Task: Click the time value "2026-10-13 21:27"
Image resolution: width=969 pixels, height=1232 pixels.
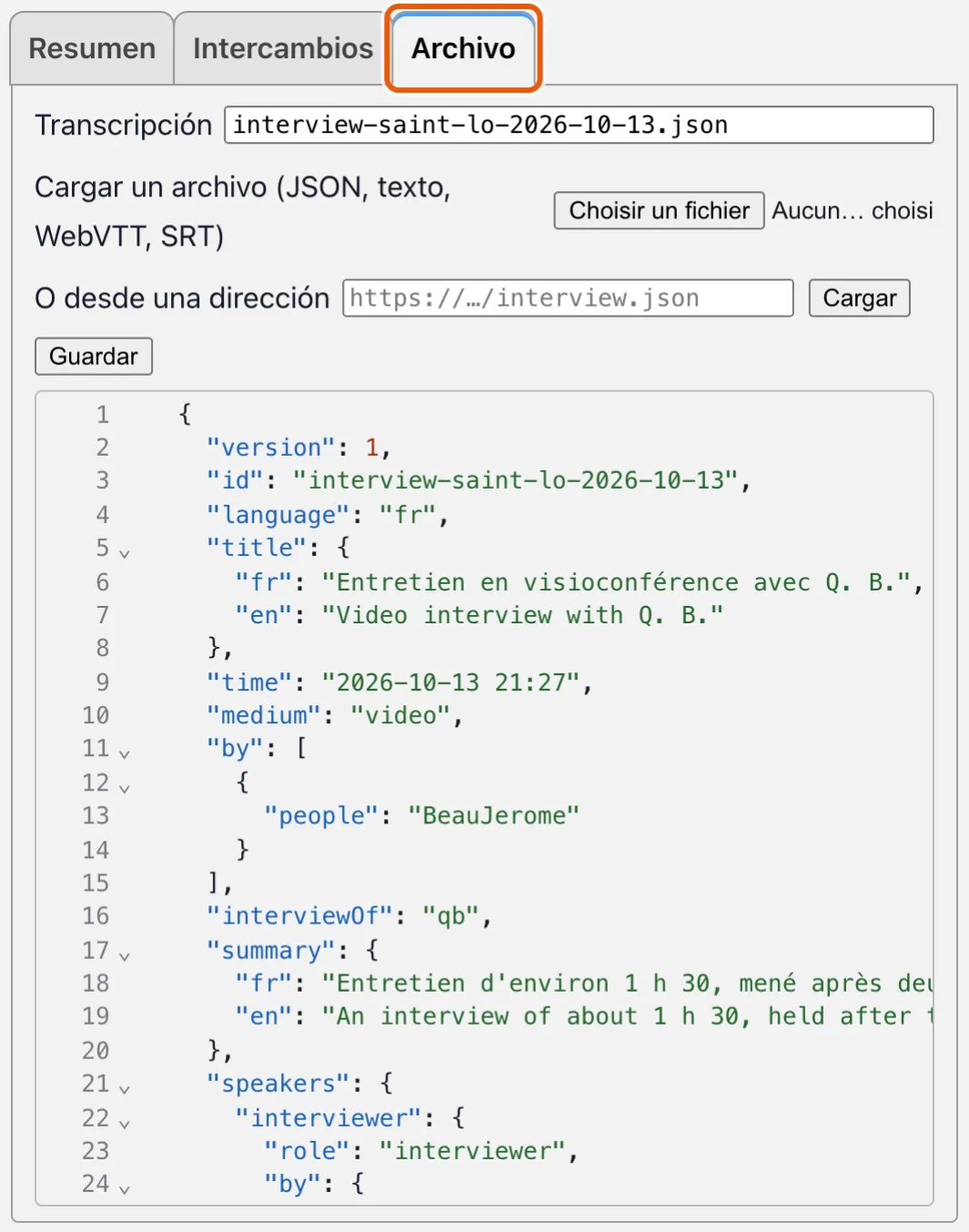Action: 450,682
